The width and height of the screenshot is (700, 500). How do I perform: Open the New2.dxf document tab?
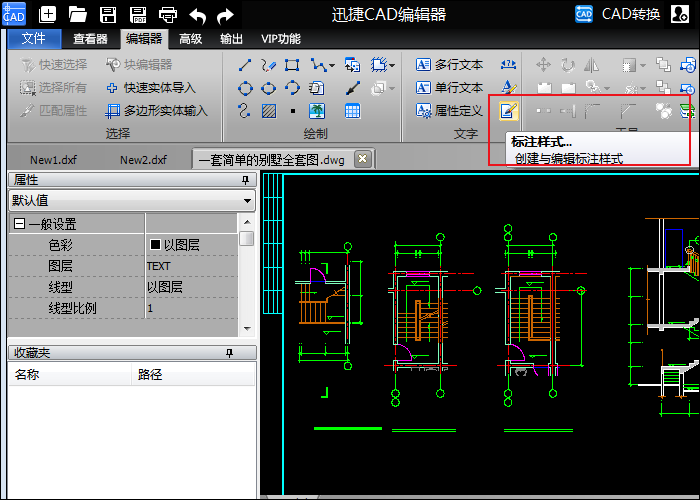coord(143,159)
